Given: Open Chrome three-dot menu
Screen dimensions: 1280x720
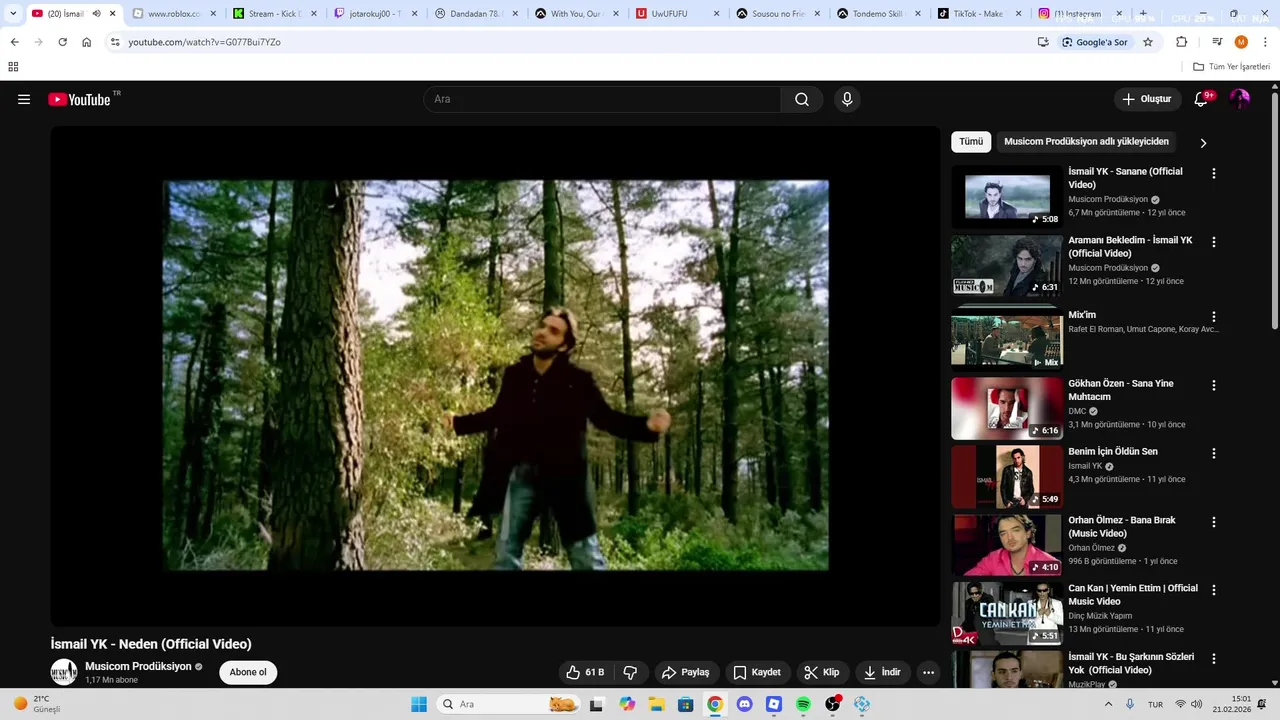Looking at the screenshot, I should (1266, 42).
